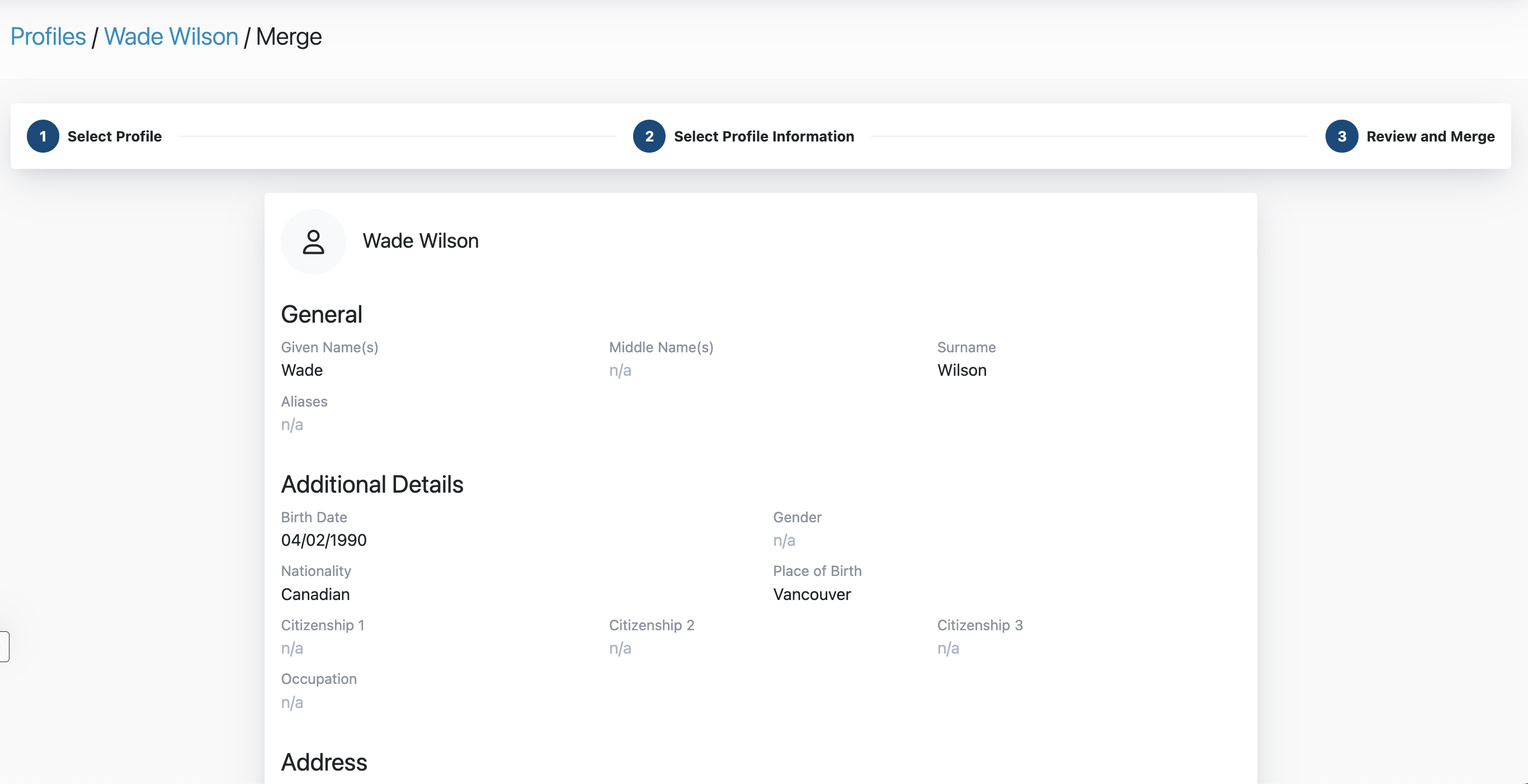The image size is (1528, 784).
Task: Click the Given Name value Wade
Action: click(x=302, y=370)
